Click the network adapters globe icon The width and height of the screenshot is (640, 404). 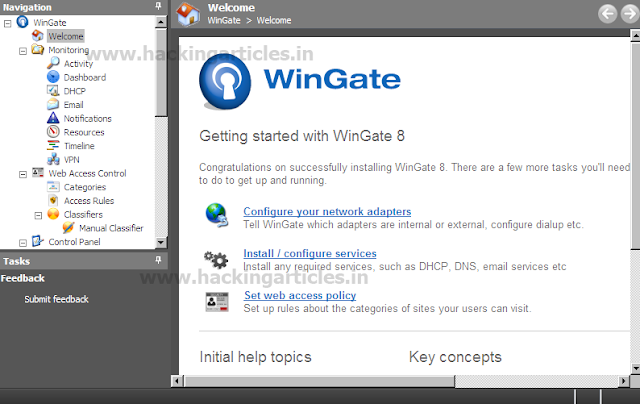(217, 215)
